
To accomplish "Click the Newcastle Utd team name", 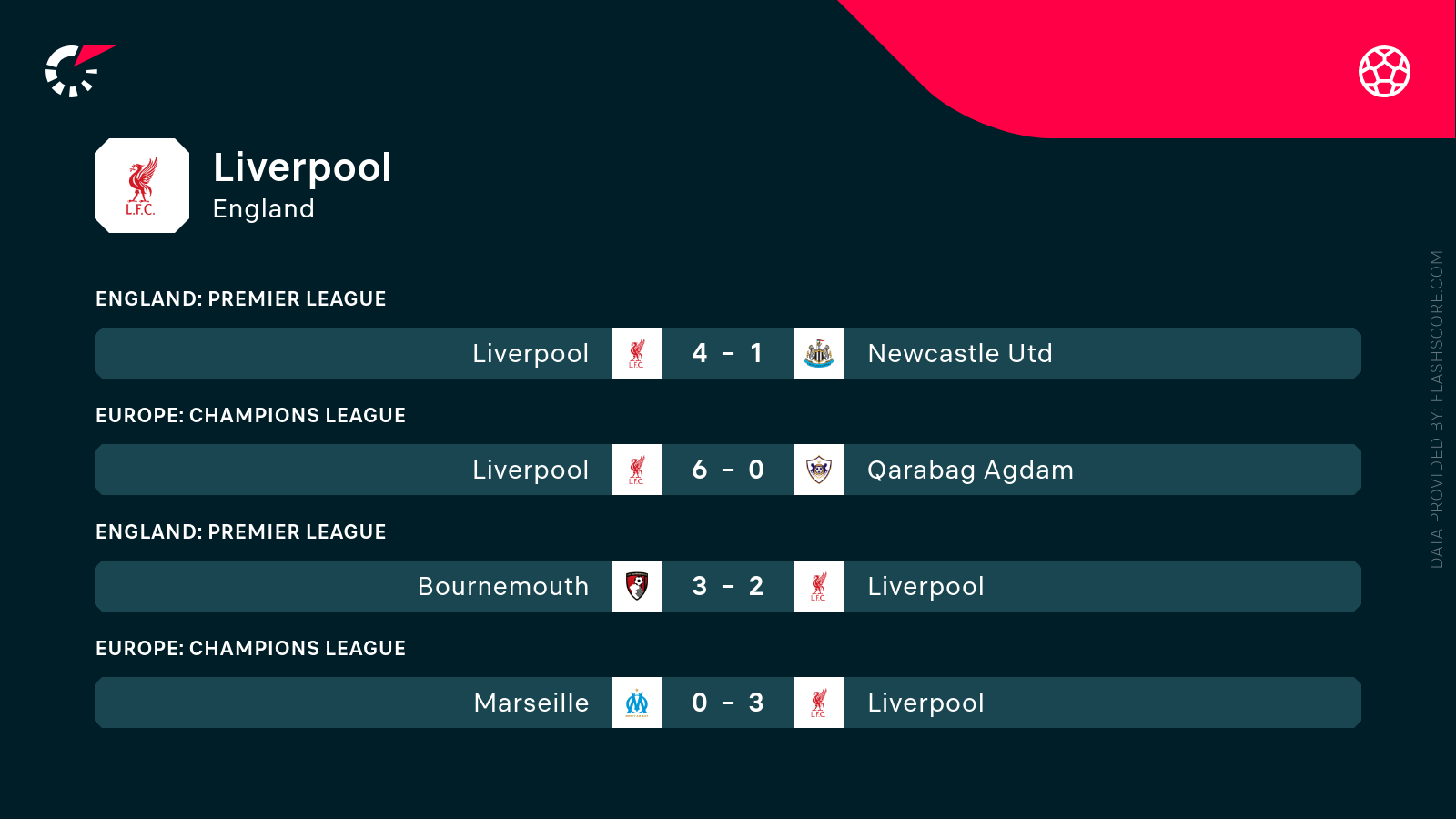I will (x=960, y=353).
